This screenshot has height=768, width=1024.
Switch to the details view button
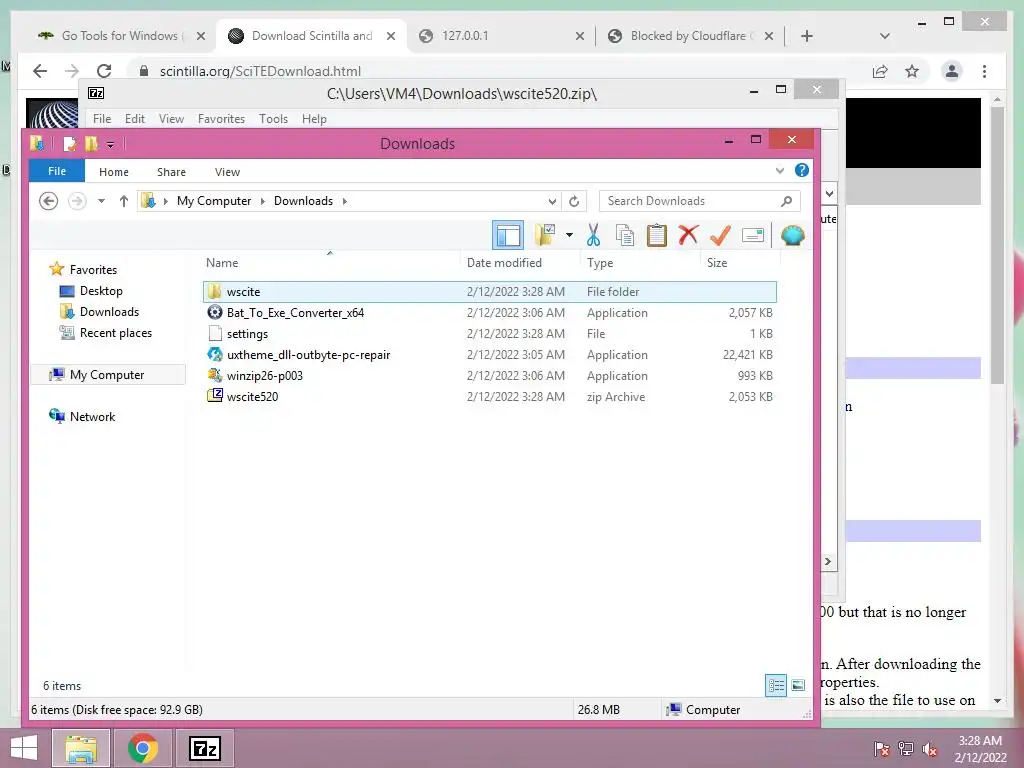775,685
